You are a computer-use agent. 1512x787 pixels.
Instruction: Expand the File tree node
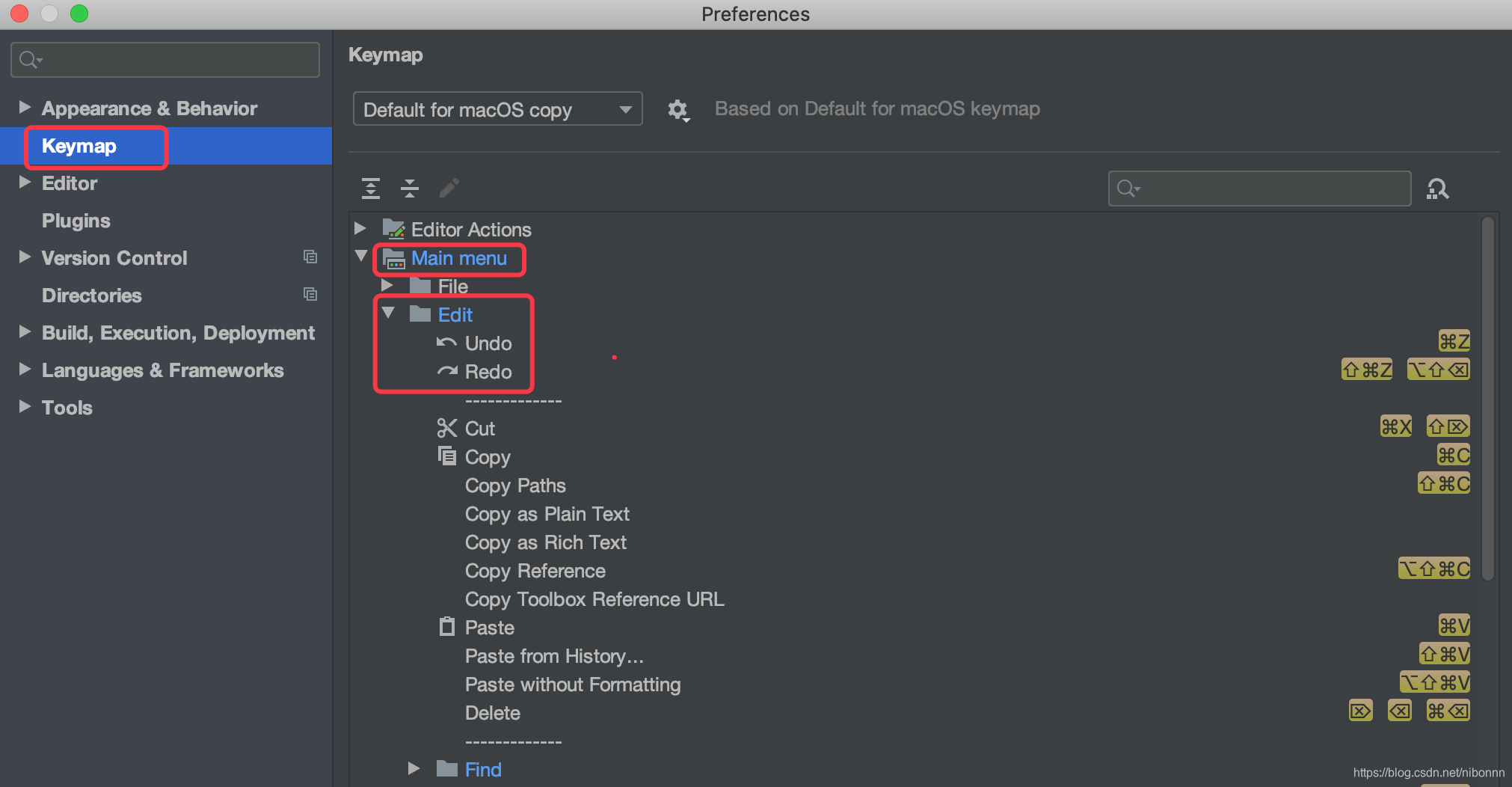[x=387, y=286]
